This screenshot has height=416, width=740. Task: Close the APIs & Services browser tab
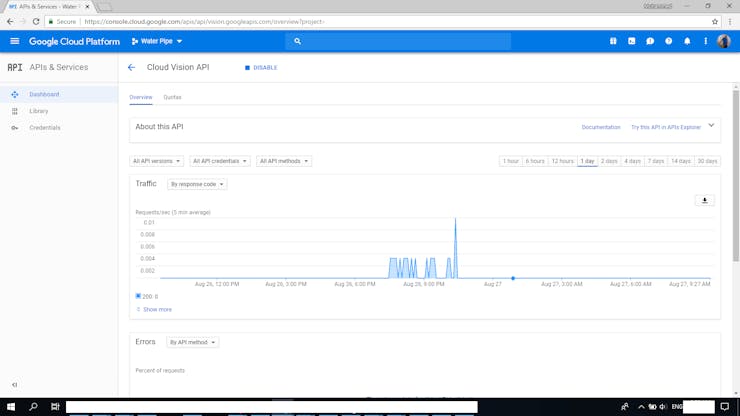coord(87,7)
